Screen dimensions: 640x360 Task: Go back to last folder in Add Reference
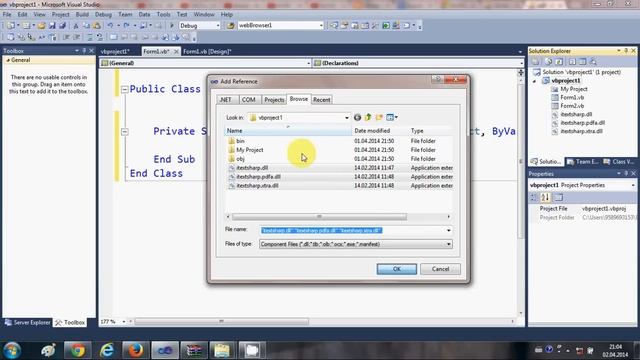coord(357,118)
